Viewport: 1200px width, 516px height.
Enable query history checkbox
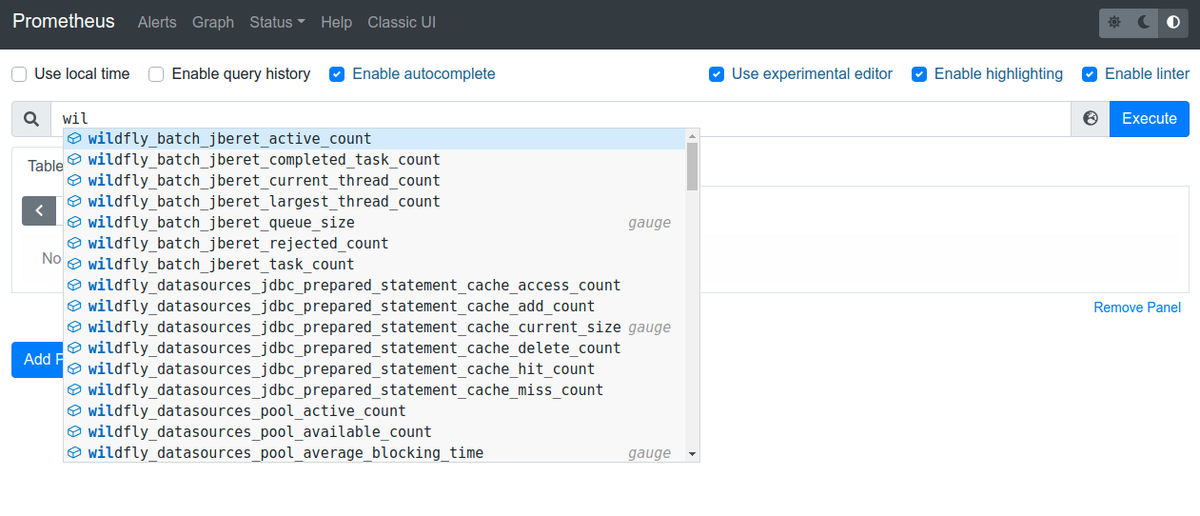coord(156,74)
